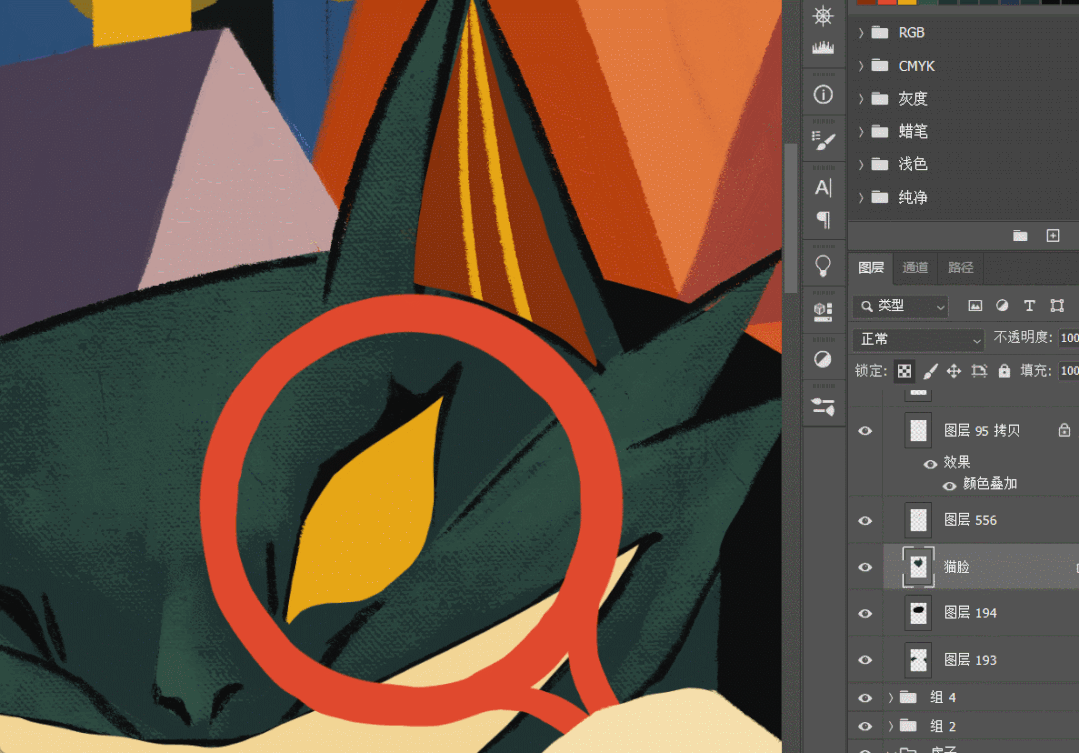Open the 类型 layer filter dropdown
1079x753 pixels.
[901, 306]
